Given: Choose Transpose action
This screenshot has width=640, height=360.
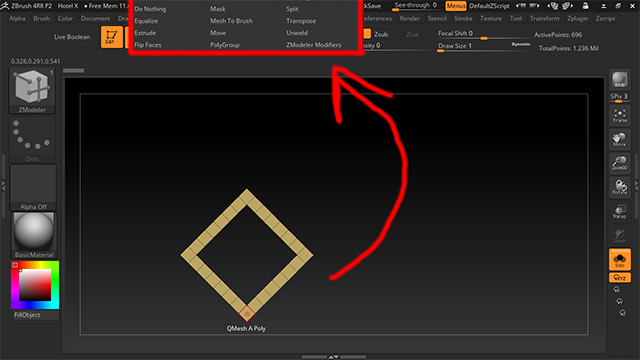Looking at the screenshot, I should click(x=301, y=21).
